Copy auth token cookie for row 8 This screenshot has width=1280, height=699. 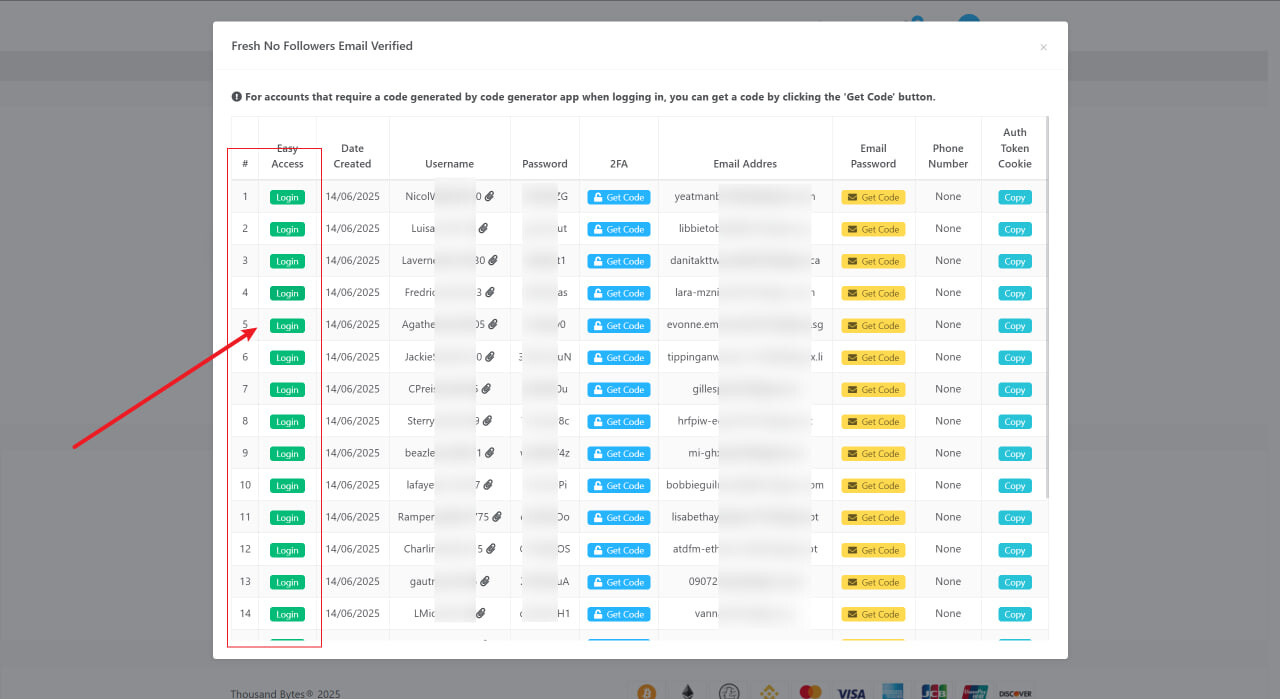1015,421
